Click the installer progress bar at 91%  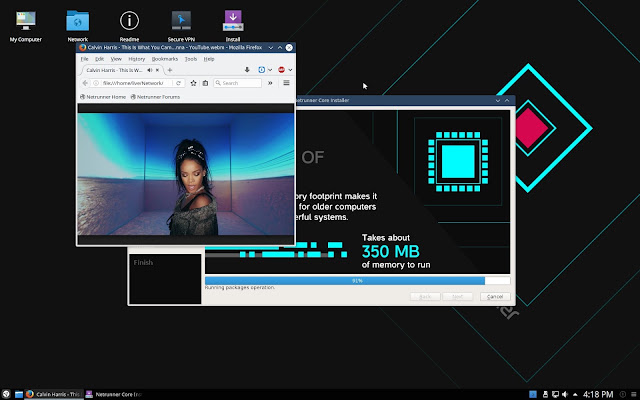point(358,280)
